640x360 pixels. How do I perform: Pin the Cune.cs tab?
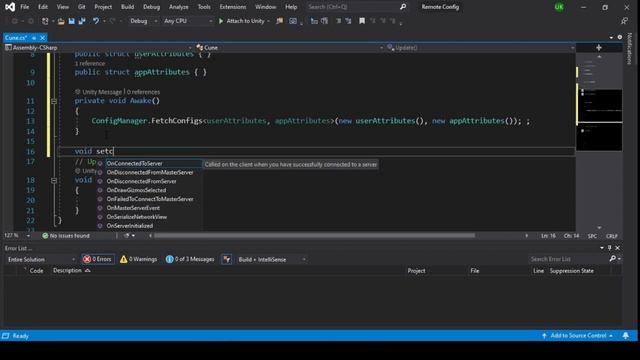[x=34, y=38]
